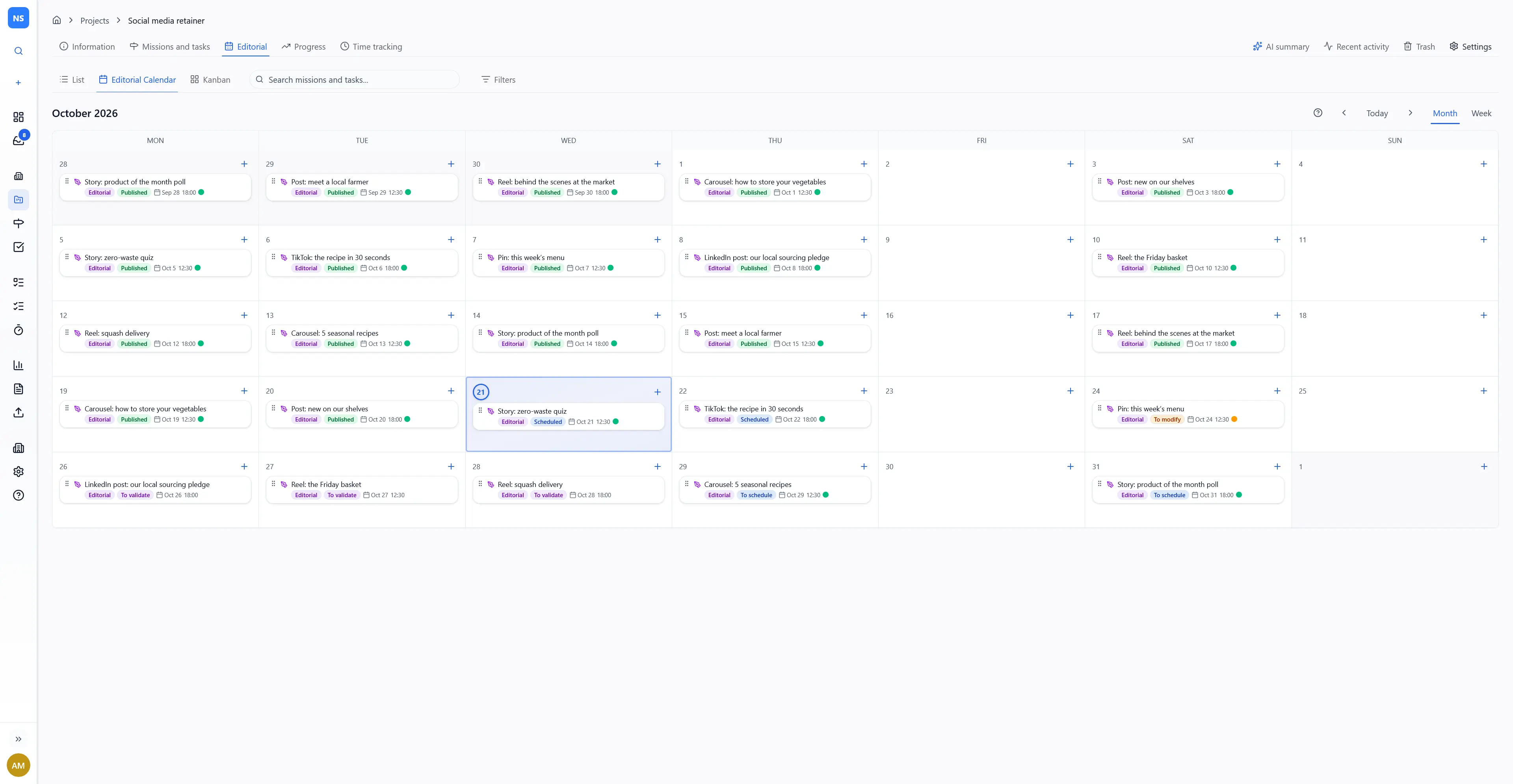Click the checklist tasks icon in sidebar
Image resolution: width=1513 pixels, height=784 pixels.
tap(18, 247)
